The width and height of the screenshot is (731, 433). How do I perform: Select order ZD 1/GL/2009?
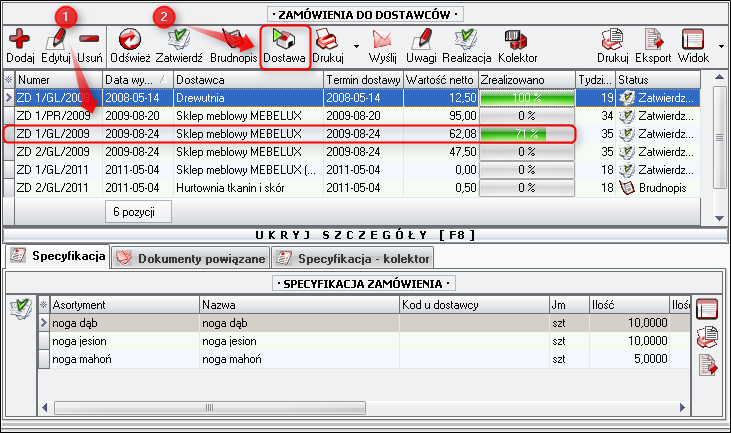[x=352, y=134]
